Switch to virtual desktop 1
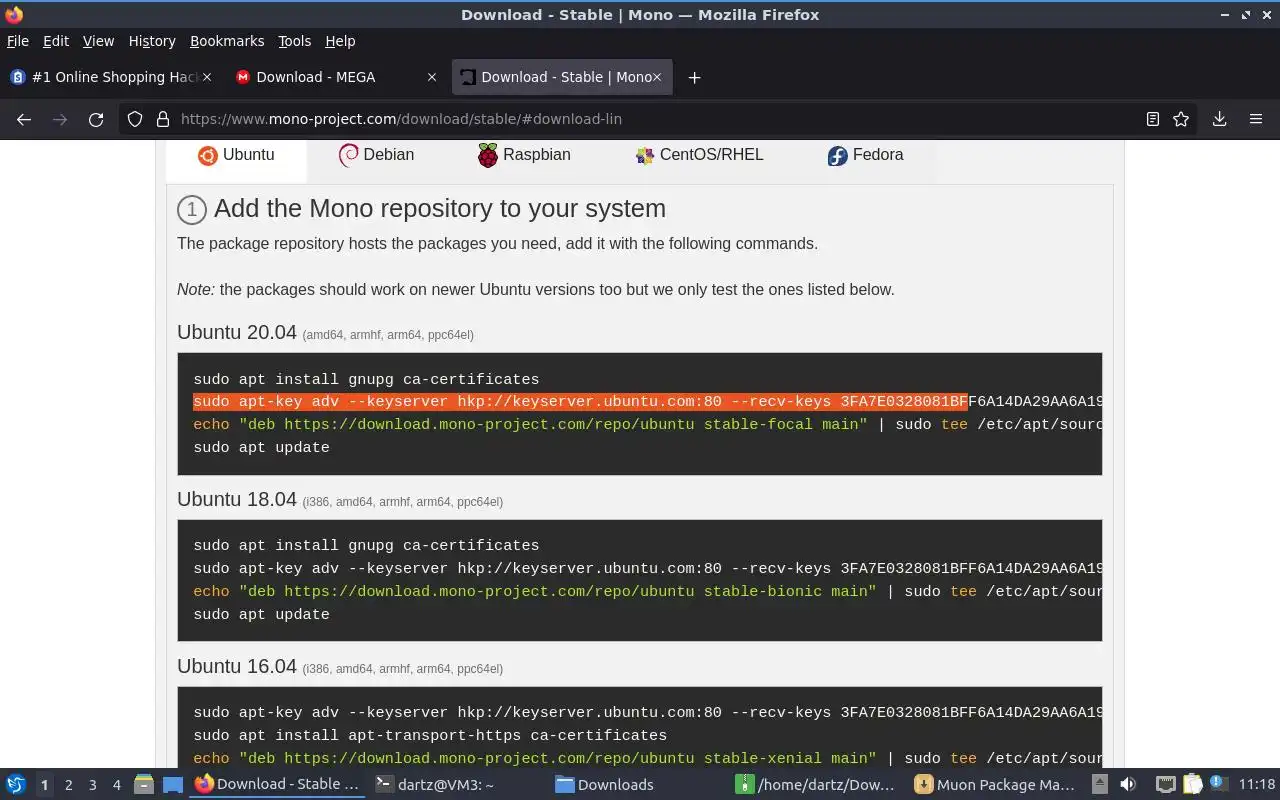The image size is (1280, 800). point(44,785)
